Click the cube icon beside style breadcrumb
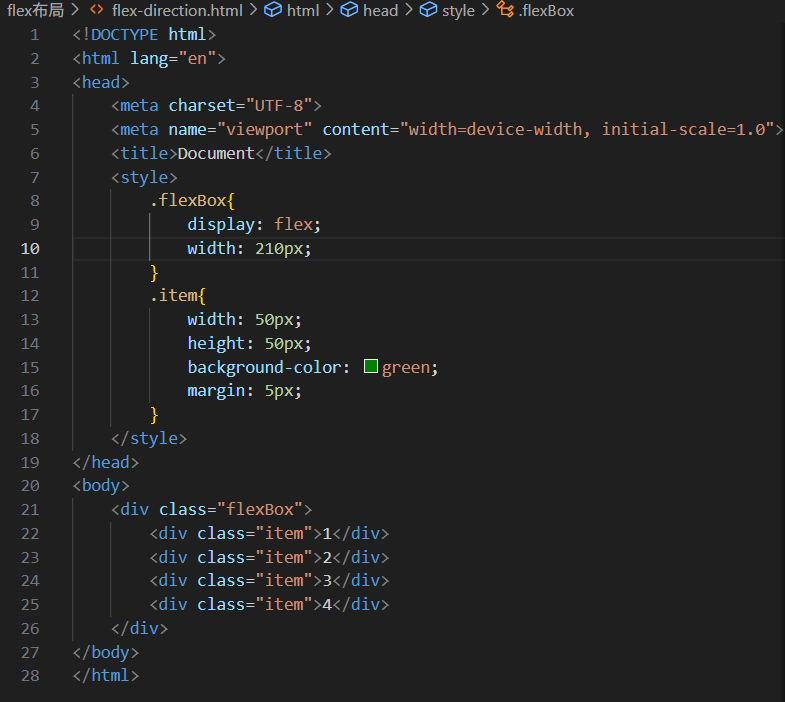Viewport: 785px width, 702px height. [x=428, y=10]
